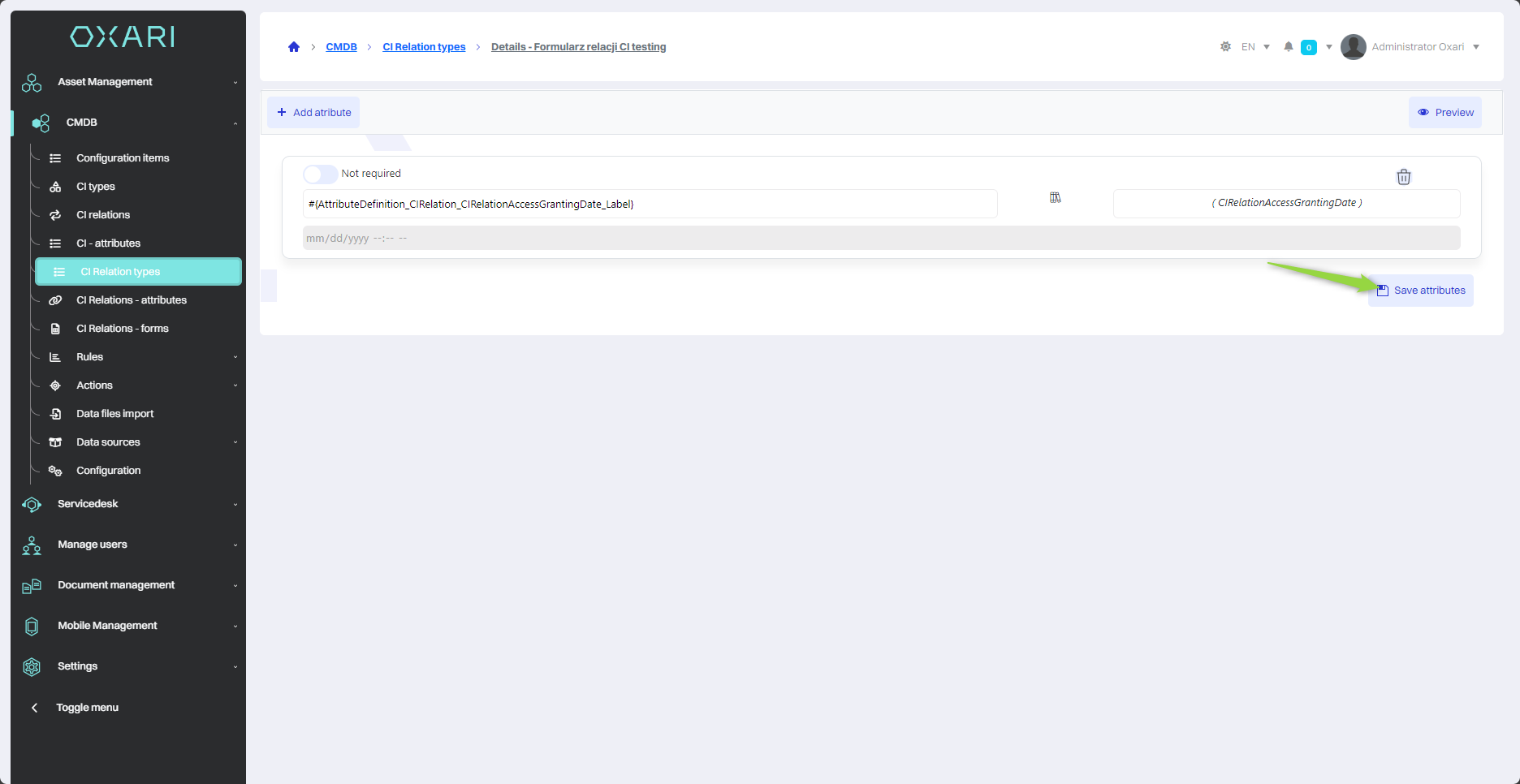The height and width of the screenshot is (784, 1520).
Task: Click the translation icon beside label field
Action: [x=1055, y=198]
